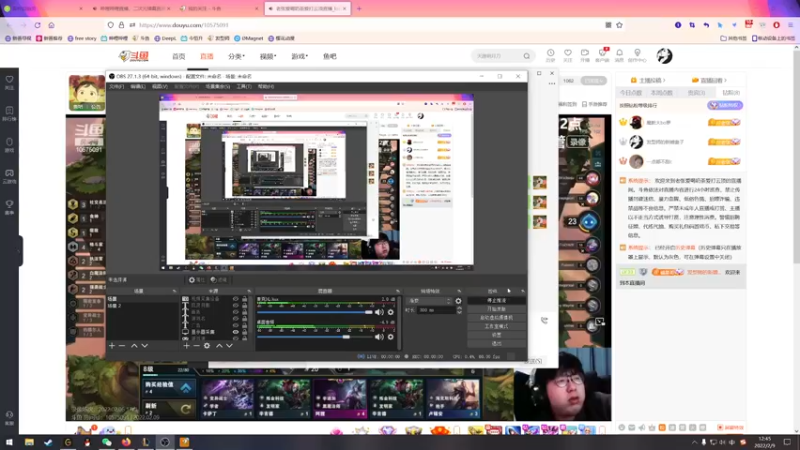
Task: Increase transition duration with up arrow
Action: click(459, 308)
